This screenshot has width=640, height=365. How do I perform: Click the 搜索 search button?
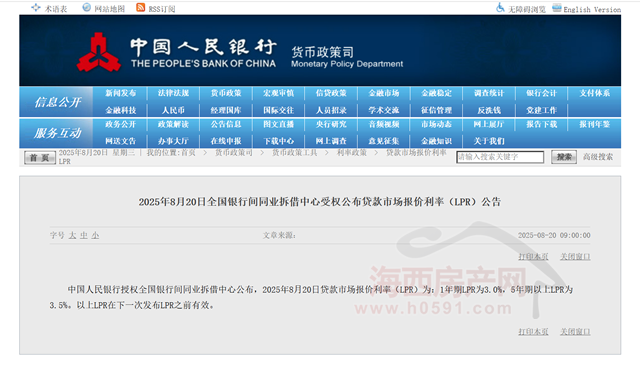pos(564,157)
